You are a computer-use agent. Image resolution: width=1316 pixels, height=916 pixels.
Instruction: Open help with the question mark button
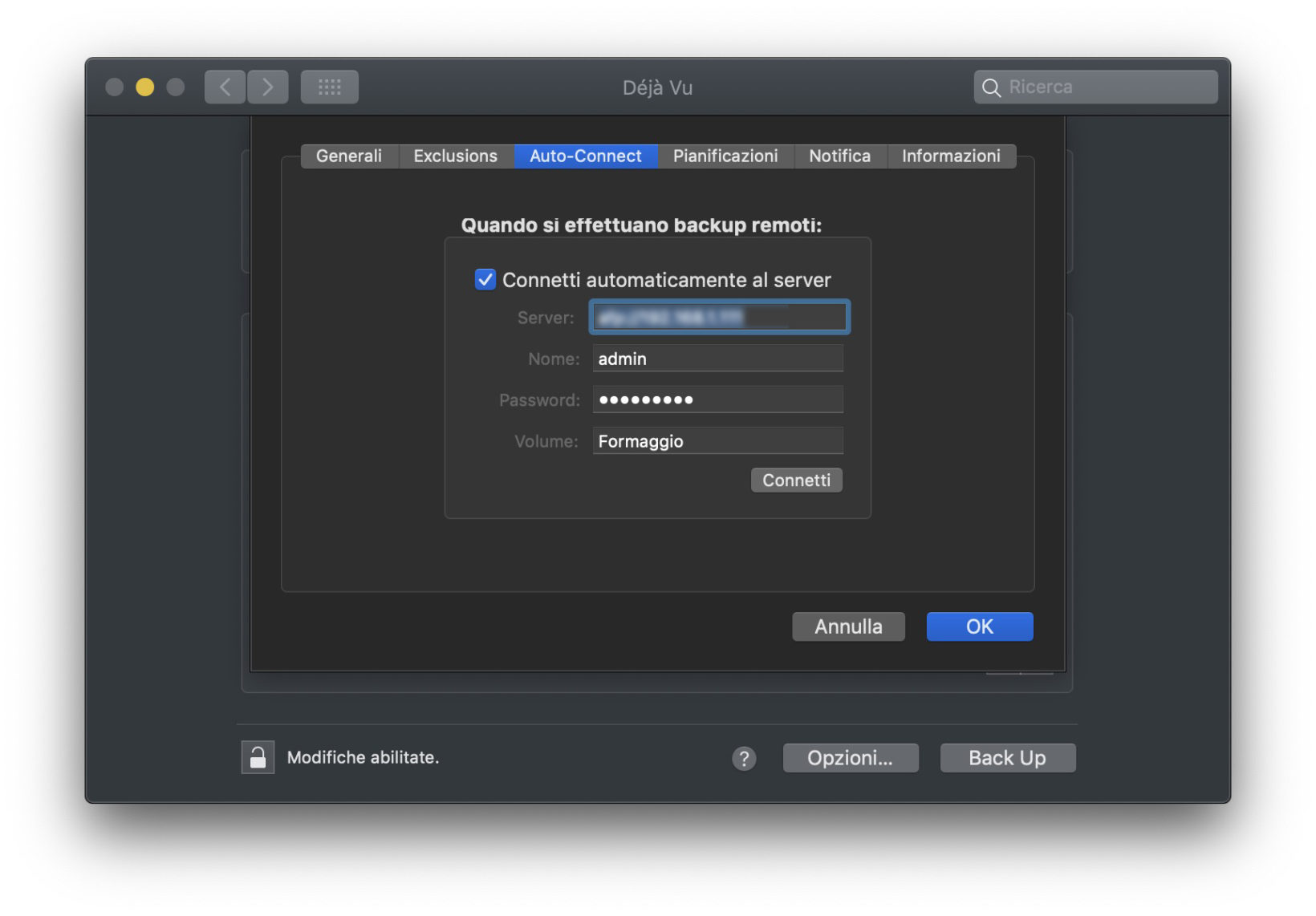coord(744,758)
